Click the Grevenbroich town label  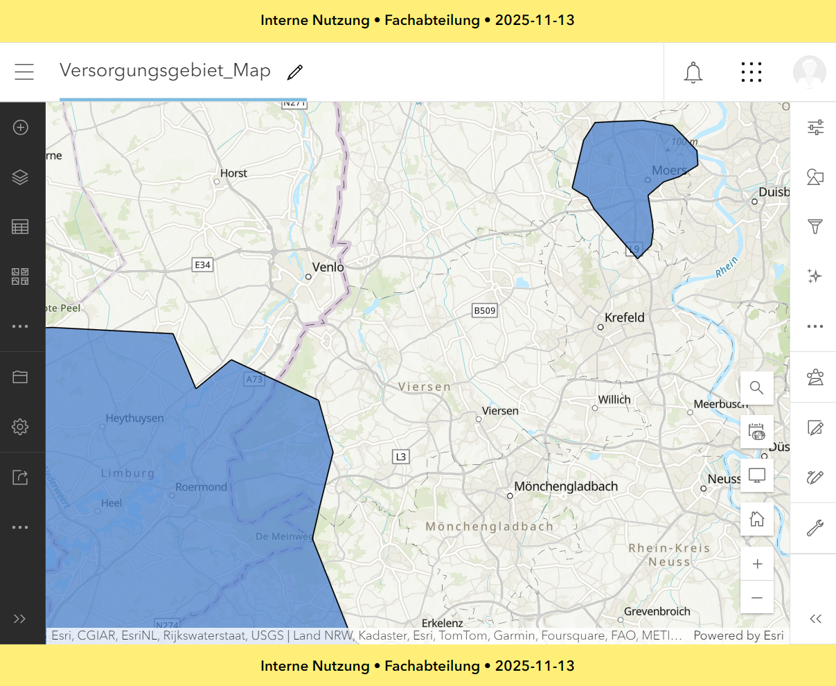click(657, 611)
